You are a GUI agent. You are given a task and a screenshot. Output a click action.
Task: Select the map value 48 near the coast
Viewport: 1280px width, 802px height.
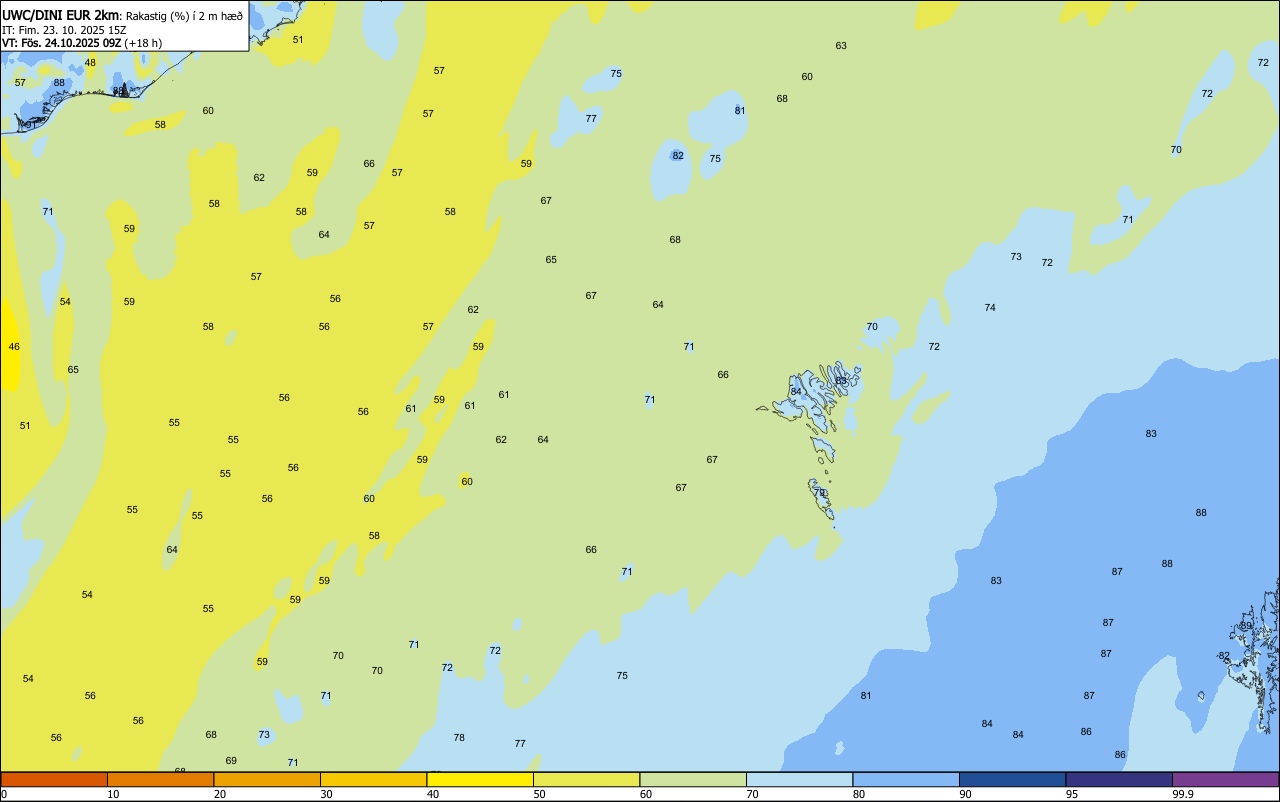click(x=90, y=63)
